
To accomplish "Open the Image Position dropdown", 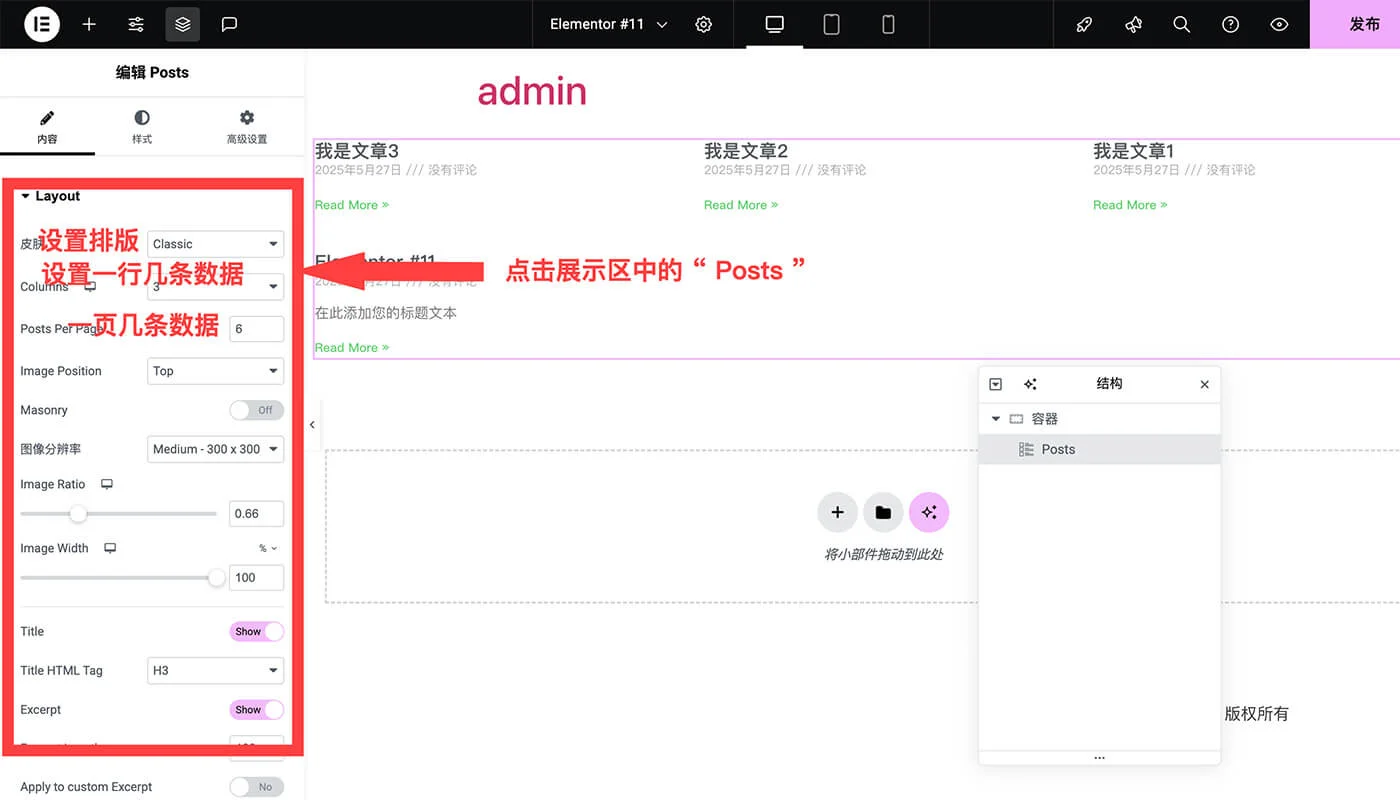I will click(215, 371).
